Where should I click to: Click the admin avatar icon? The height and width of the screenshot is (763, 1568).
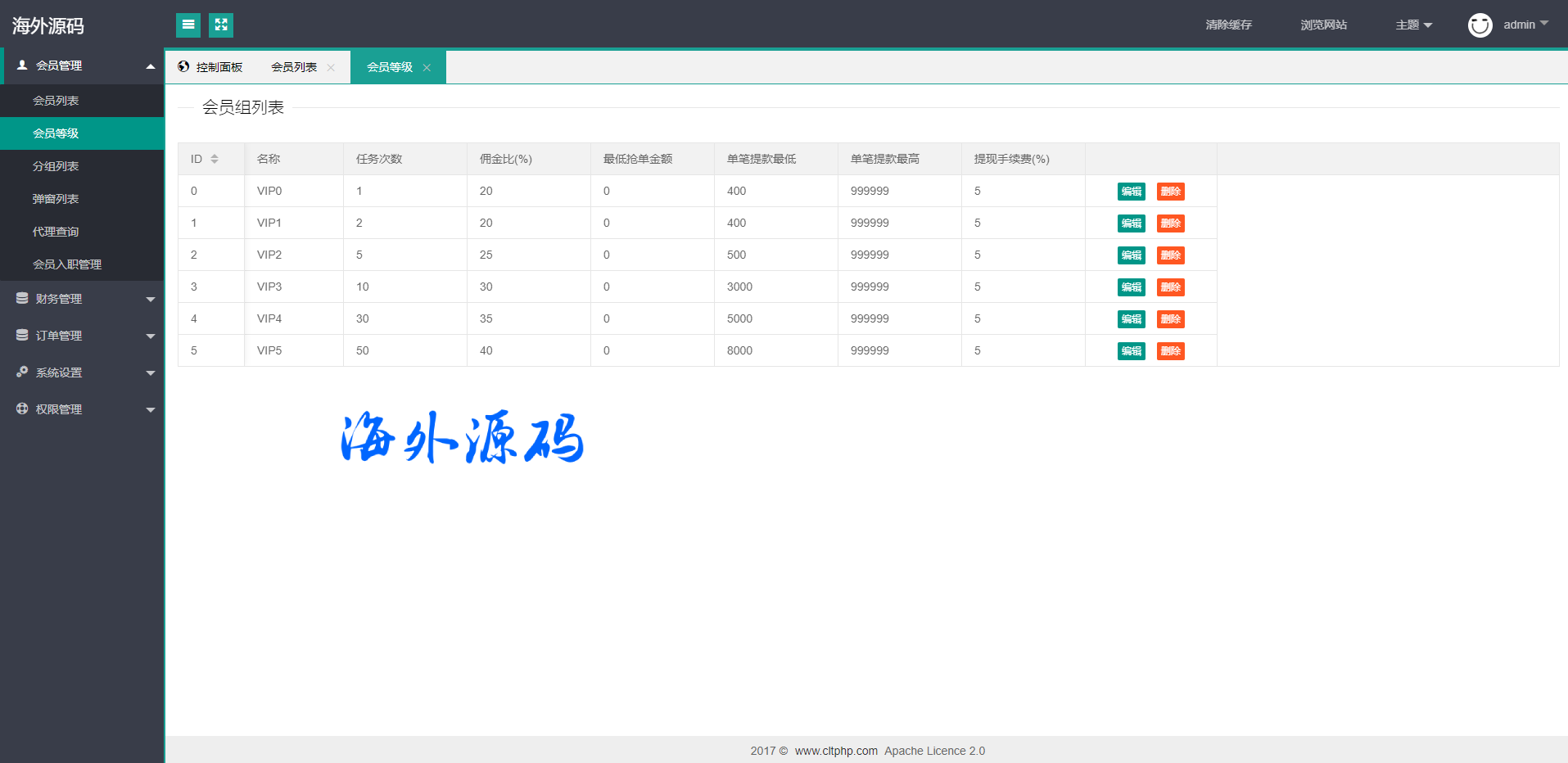[1480, 25]
